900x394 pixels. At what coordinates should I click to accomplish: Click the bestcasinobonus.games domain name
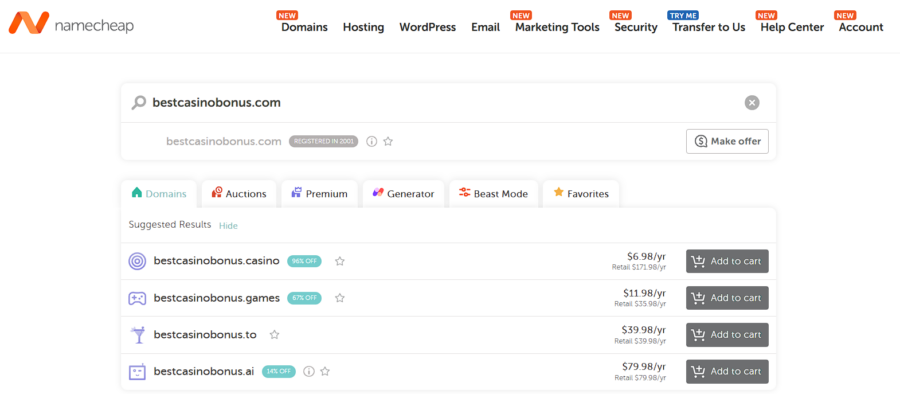216,298
